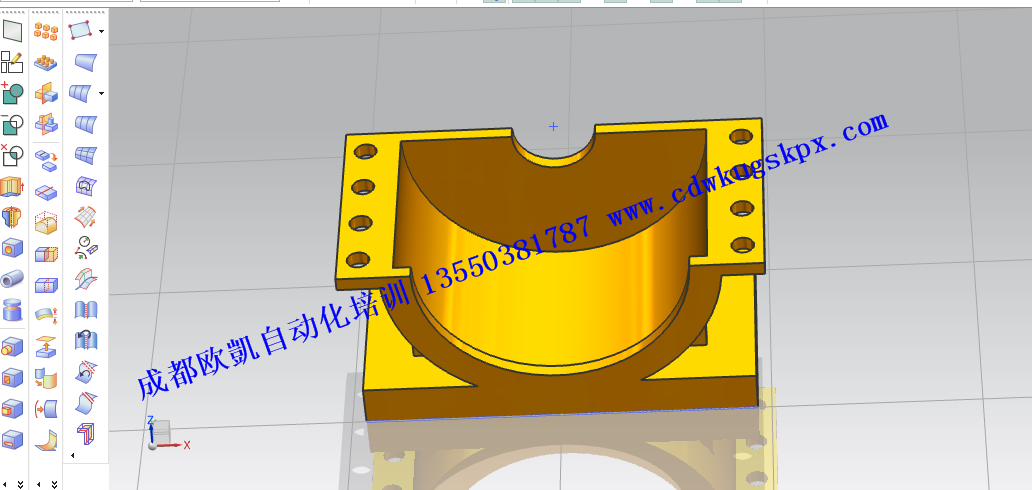Image resolution: width=1032 pixels, height=490 pixels.
Task: Select the crossing surfaces blend icon
Action: tap(86, 278)
